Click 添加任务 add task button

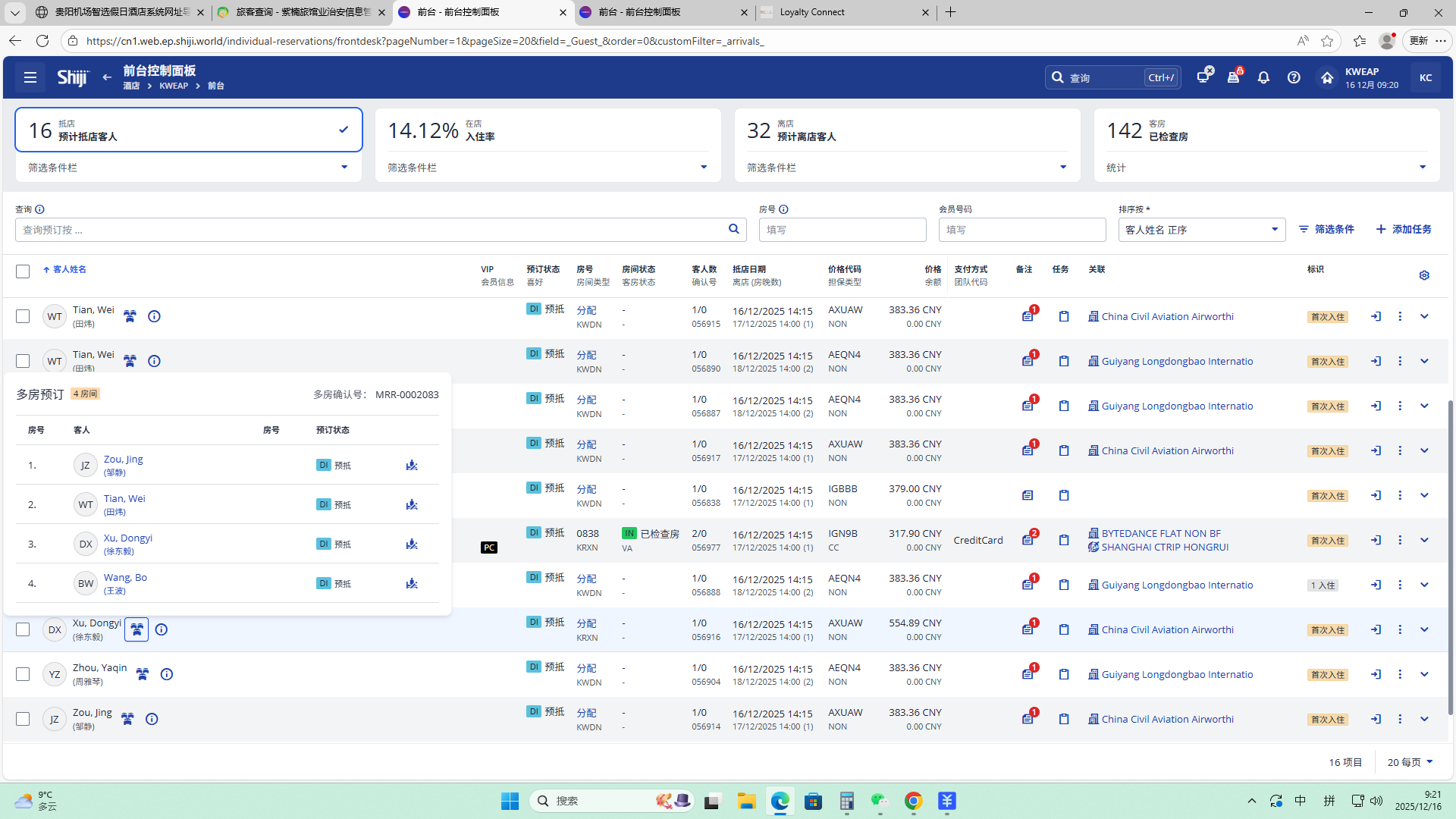click(x=1404, y=229)
